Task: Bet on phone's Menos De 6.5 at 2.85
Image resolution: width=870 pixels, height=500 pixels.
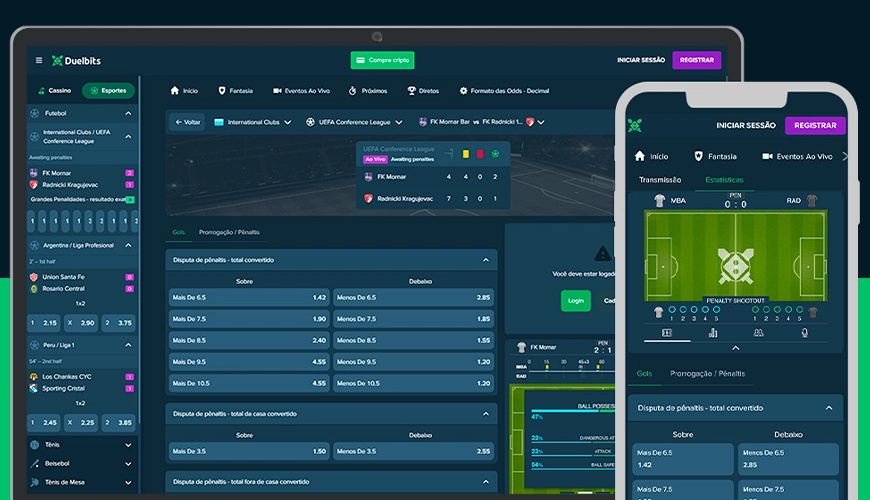Action: click(x=788, y=459)
